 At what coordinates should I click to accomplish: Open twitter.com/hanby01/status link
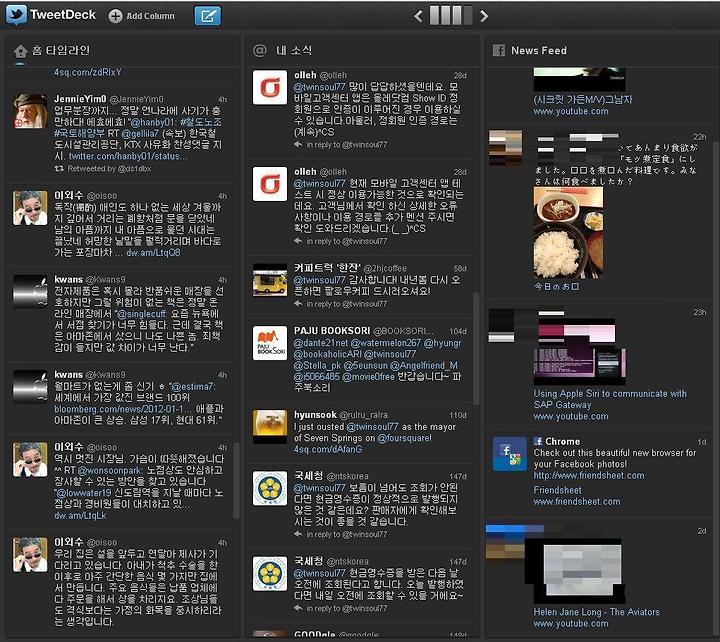tap(128, 157)
